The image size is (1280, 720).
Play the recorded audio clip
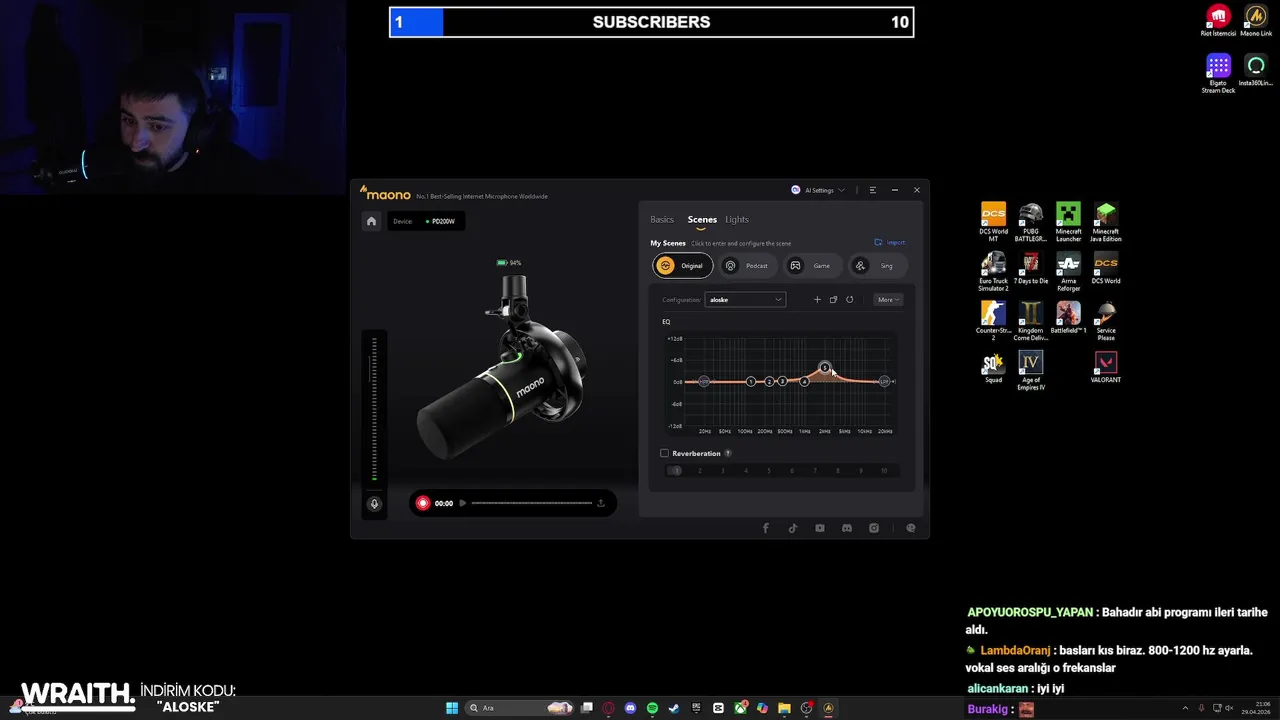coord(462,503)
